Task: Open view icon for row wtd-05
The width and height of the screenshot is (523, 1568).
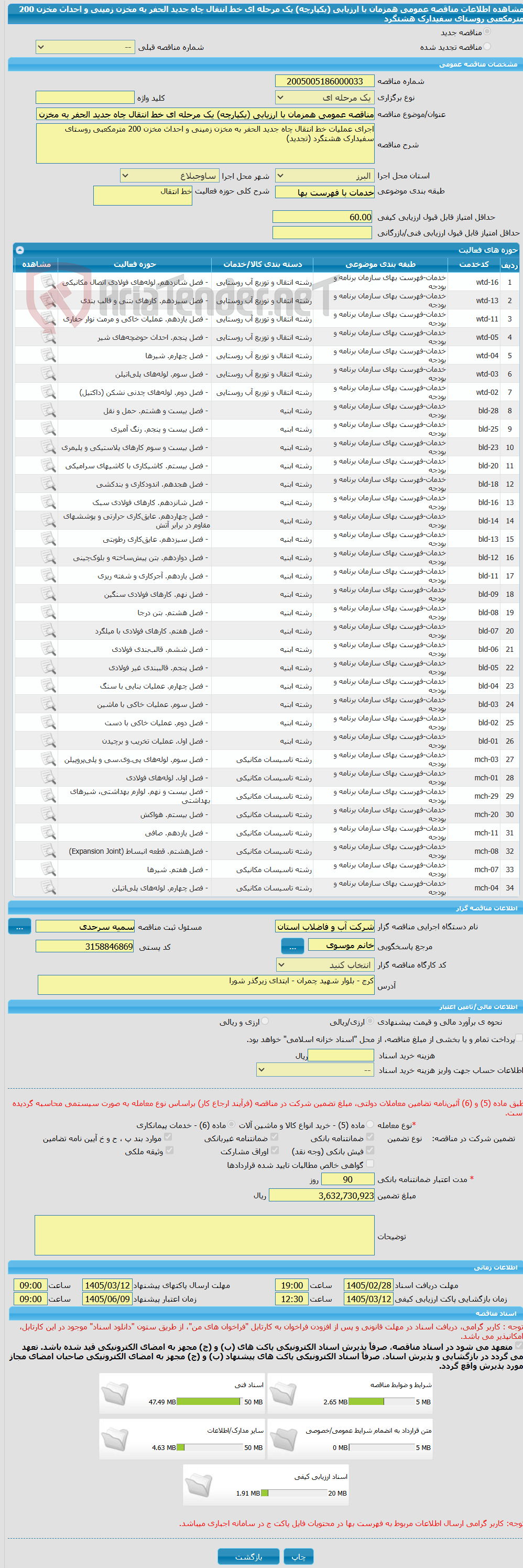Action: tap(48, 337)
